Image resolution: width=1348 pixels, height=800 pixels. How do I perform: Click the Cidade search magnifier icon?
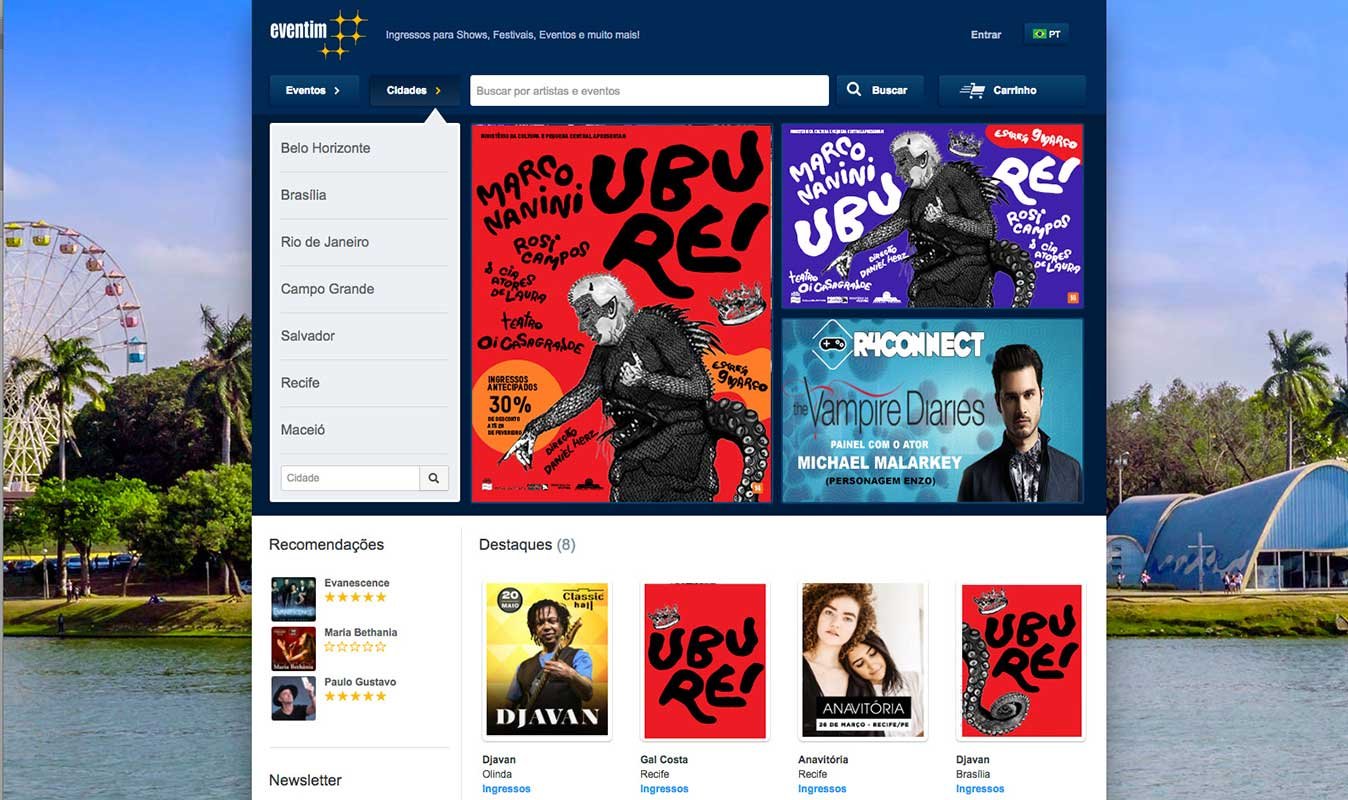[x=434, y=478]
